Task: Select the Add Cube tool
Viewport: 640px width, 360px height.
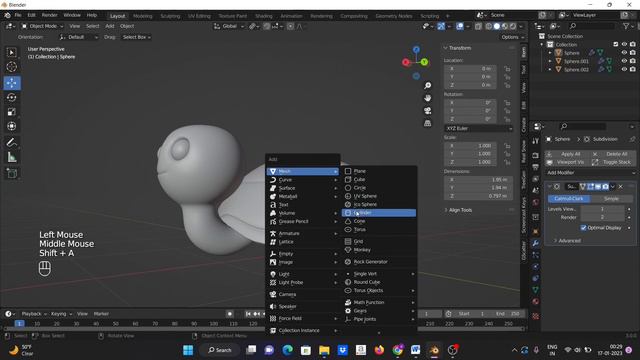Action: [12, 173]
